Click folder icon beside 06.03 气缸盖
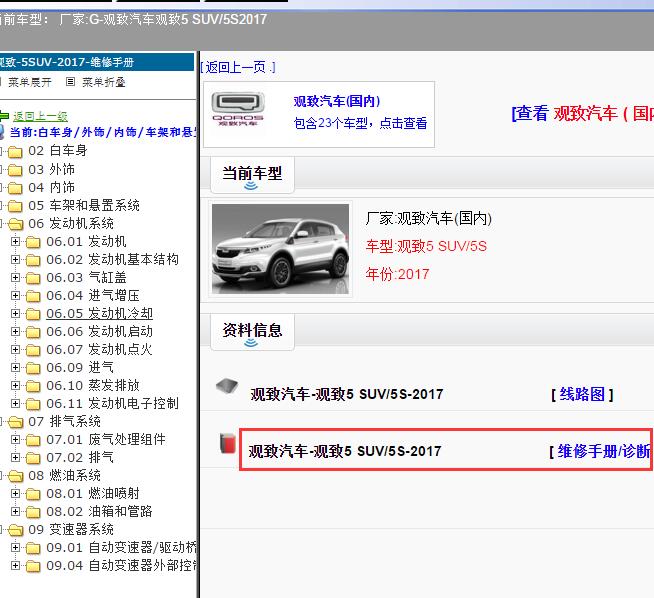 click(33, 278)
